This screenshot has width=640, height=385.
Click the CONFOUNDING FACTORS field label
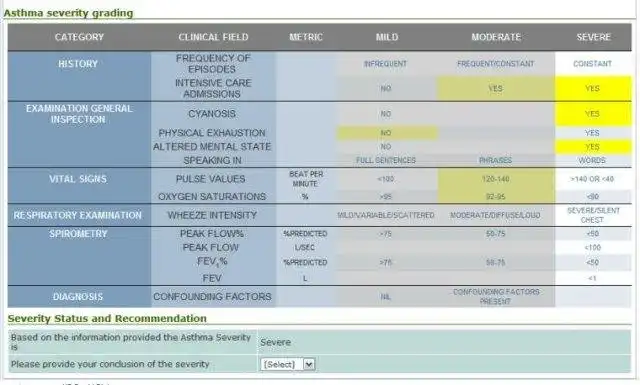[x=212, y=297]
